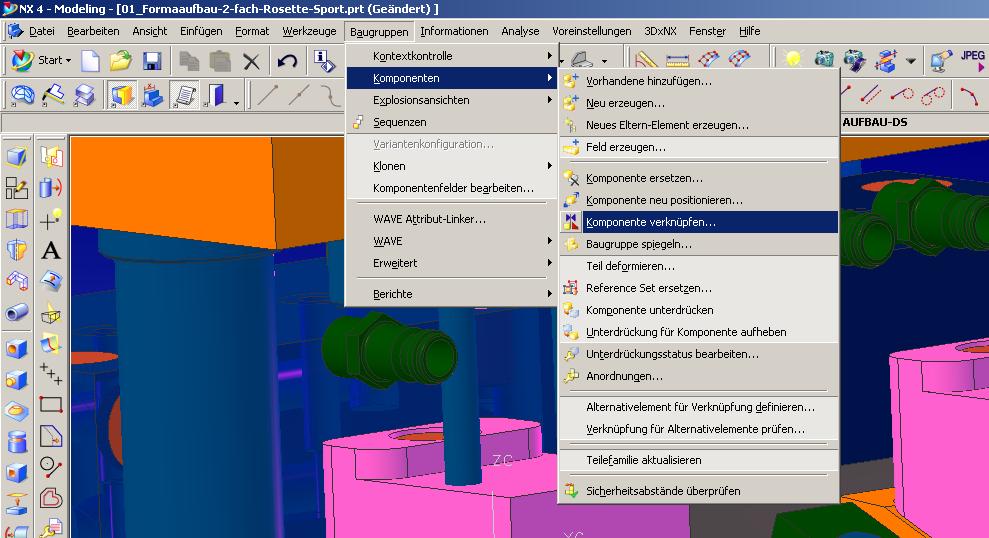
Task: Open the Voreinstellungen menu
Action: (592, 31)
